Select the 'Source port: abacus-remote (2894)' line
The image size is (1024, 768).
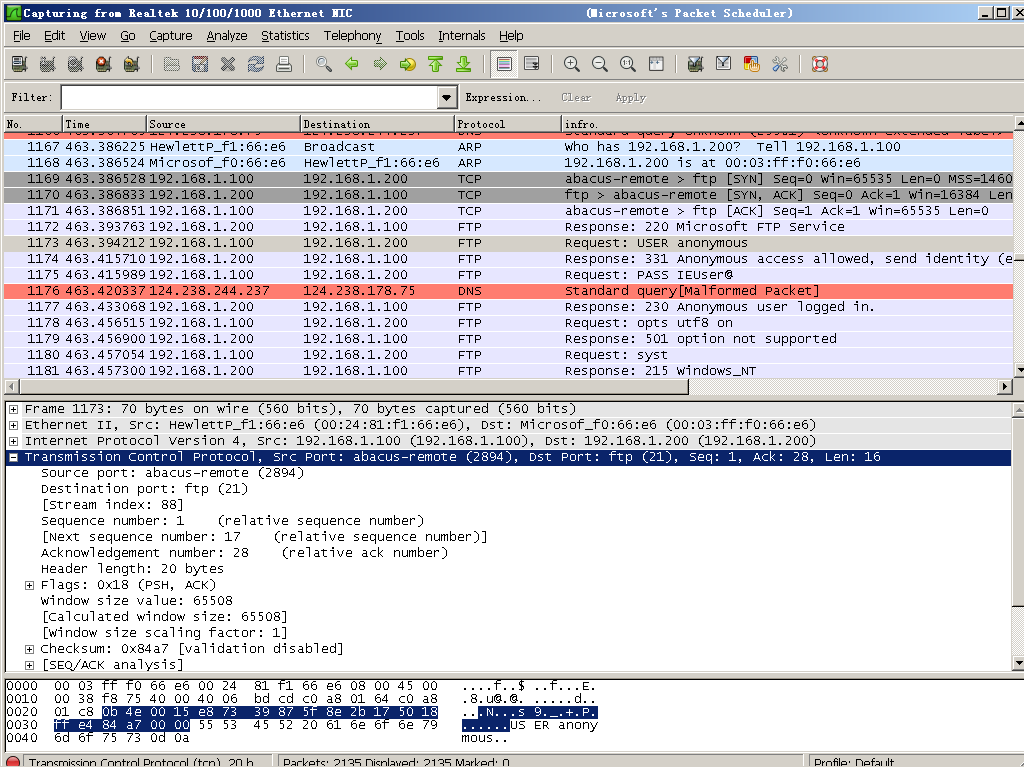pyautogui.click(x=172, y=473)
